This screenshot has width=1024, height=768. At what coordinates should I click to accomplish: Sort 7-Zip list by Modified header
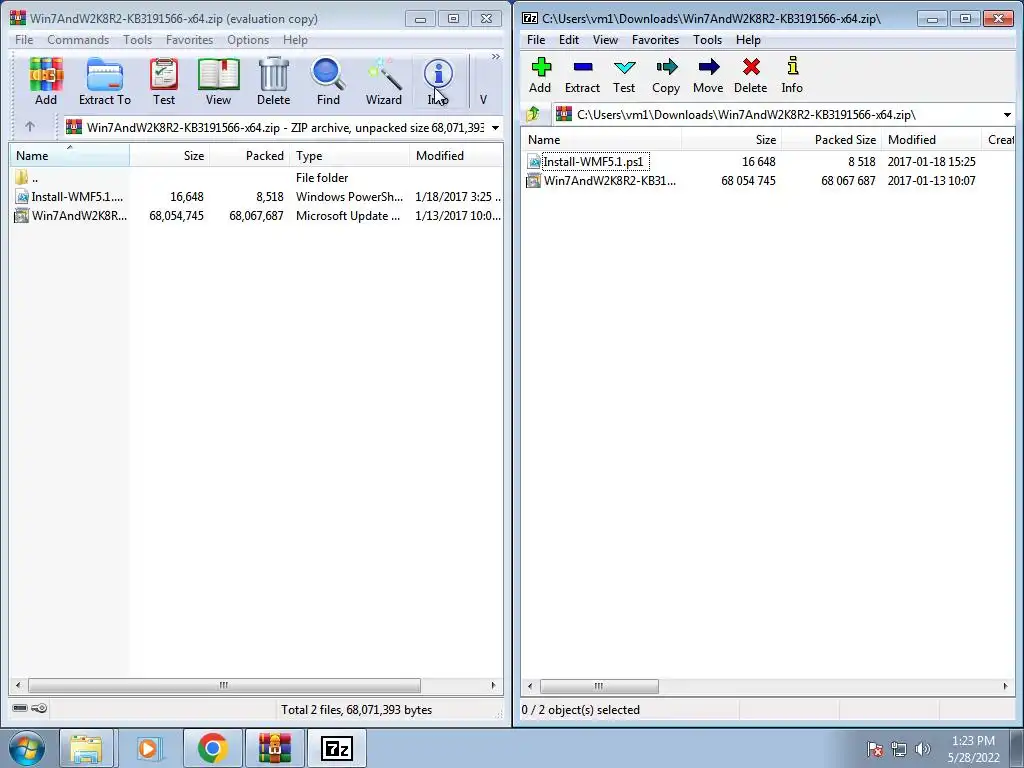[931, 140]
